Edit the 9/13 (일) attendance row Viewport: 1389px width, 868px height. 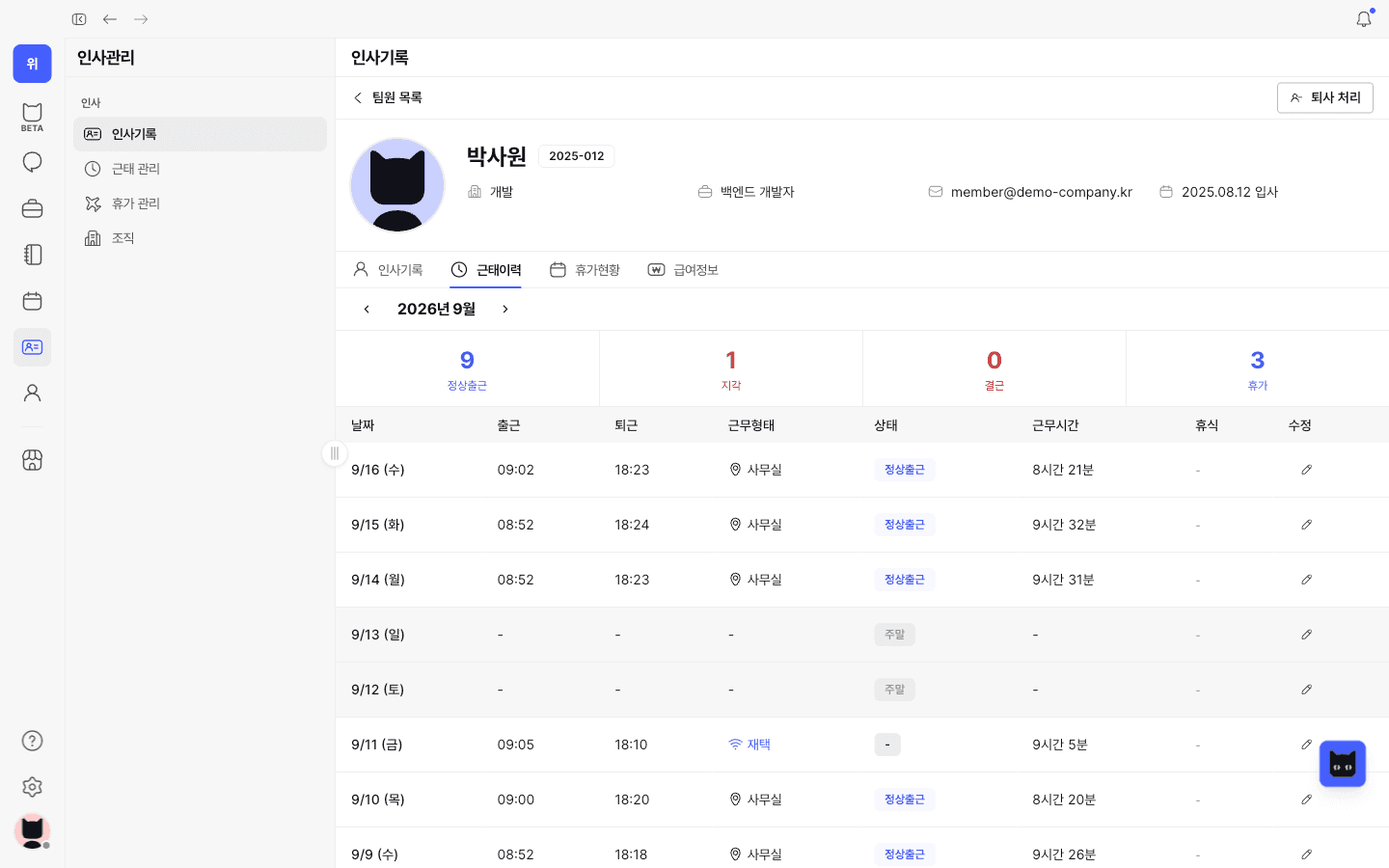click(x=1307, y=635)
